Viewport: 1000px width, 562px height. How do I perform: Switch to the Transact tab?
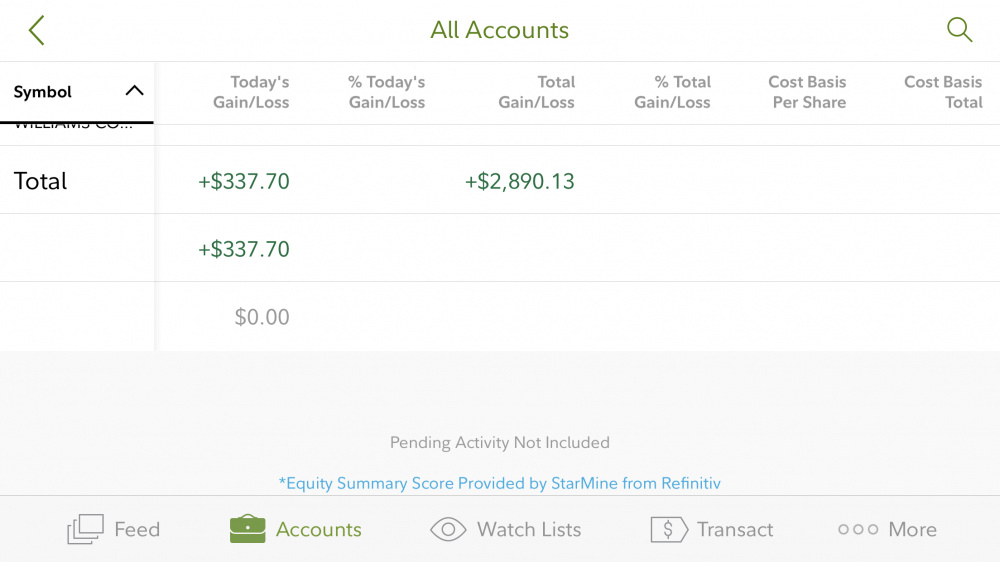tap(735, 529)
